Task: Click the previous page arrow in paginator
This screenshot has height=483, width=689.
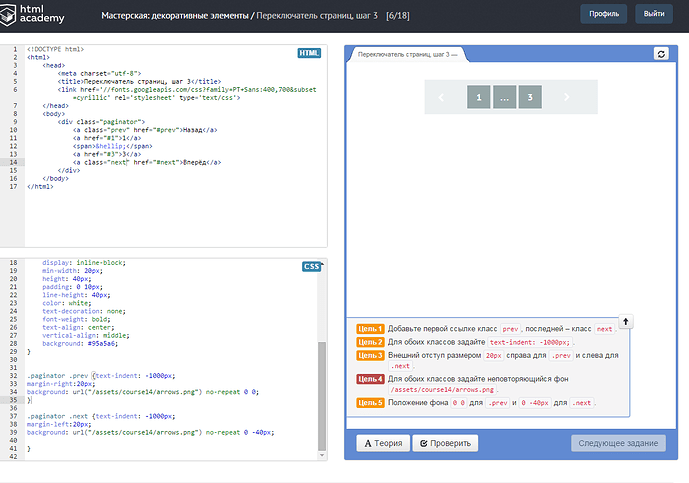Action: [x=441, y=97]
